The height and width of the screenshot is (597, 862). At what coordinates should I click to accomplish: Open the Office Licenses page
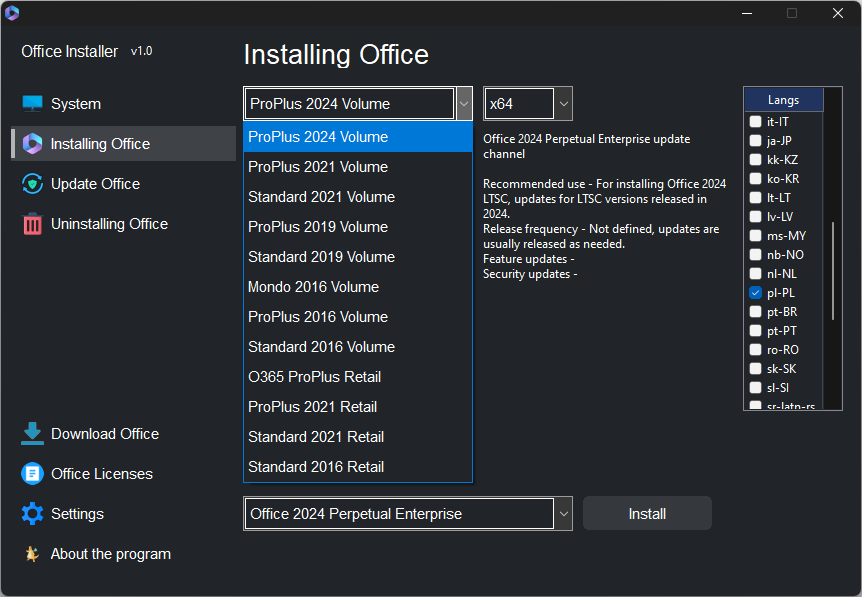(x=124, y=473)
